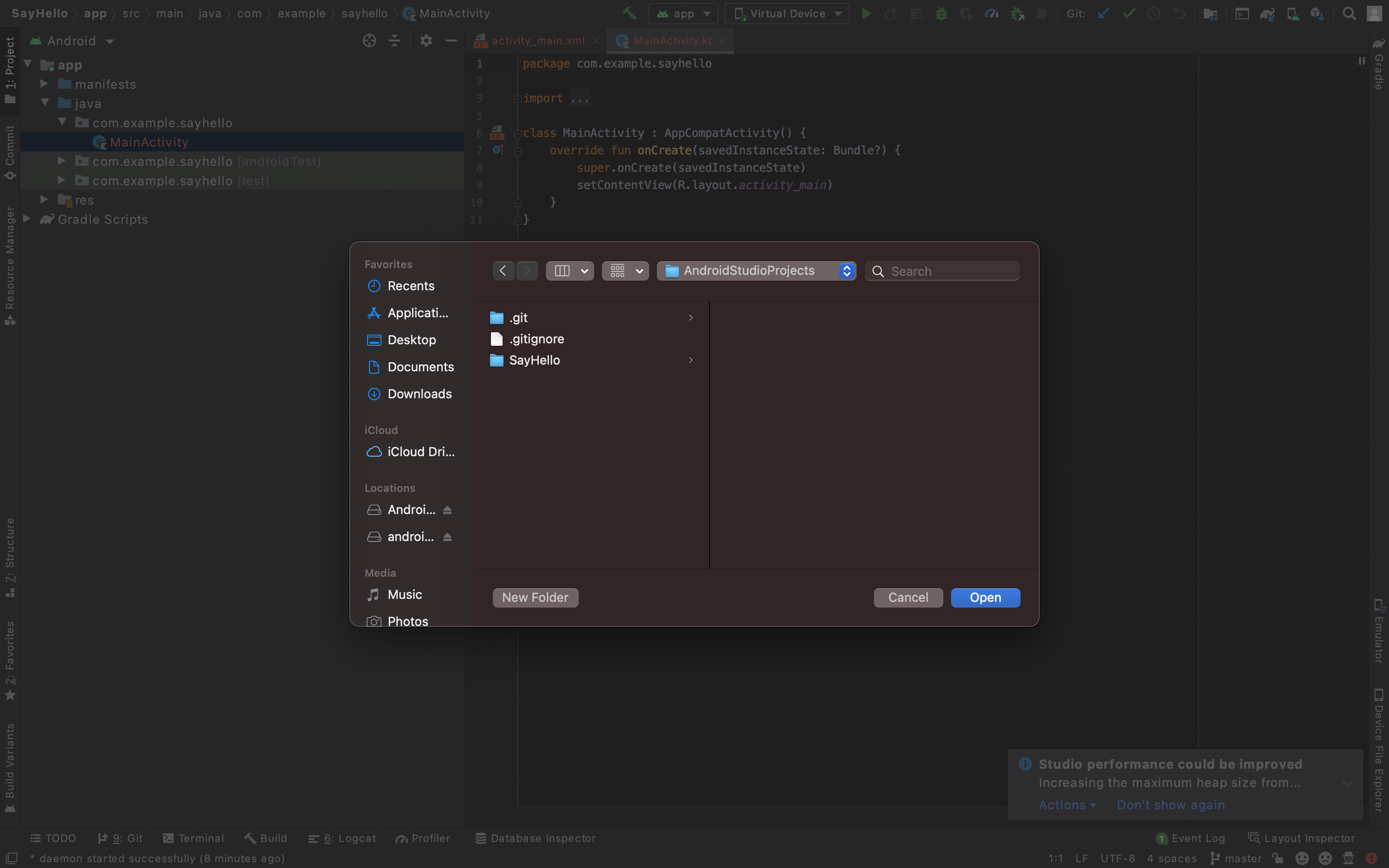Click the Git Update Project blue arrow
Screen dimensions: 1389x868
point(1103,13)
